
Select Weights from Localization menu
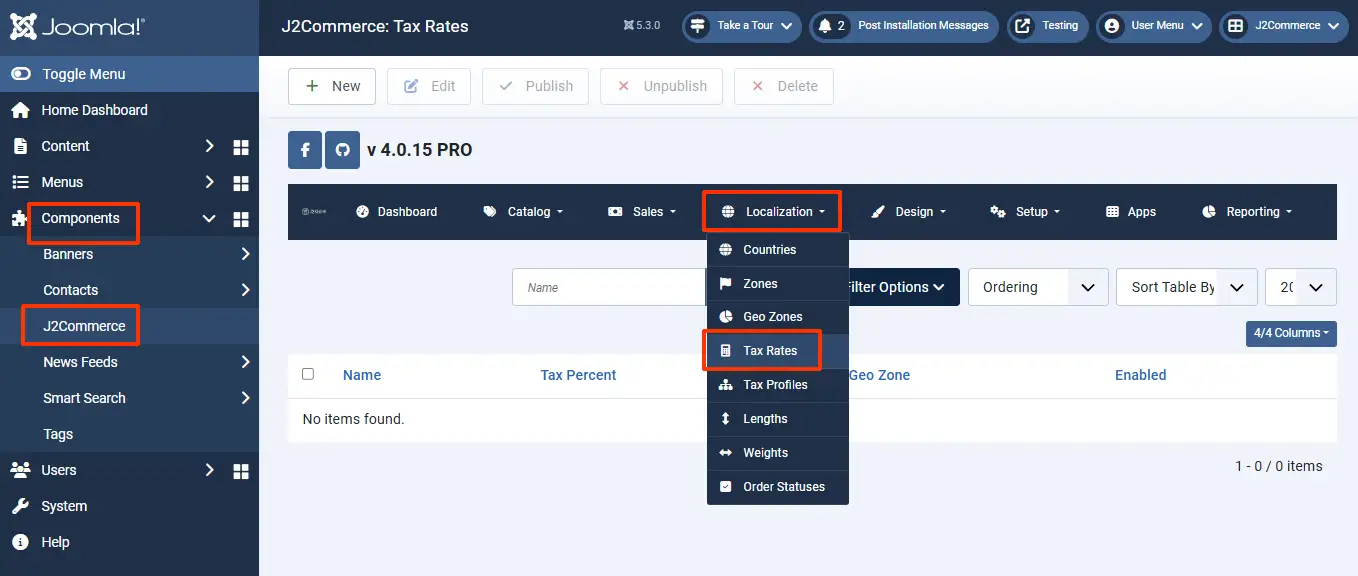[778, 453]
